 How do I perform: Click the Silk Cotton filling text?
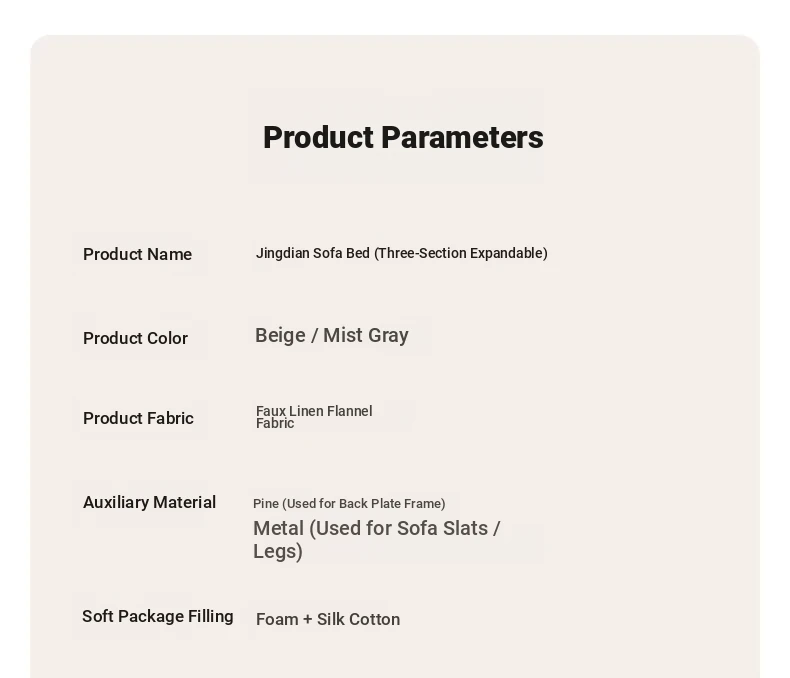click(x=359, y=619)
